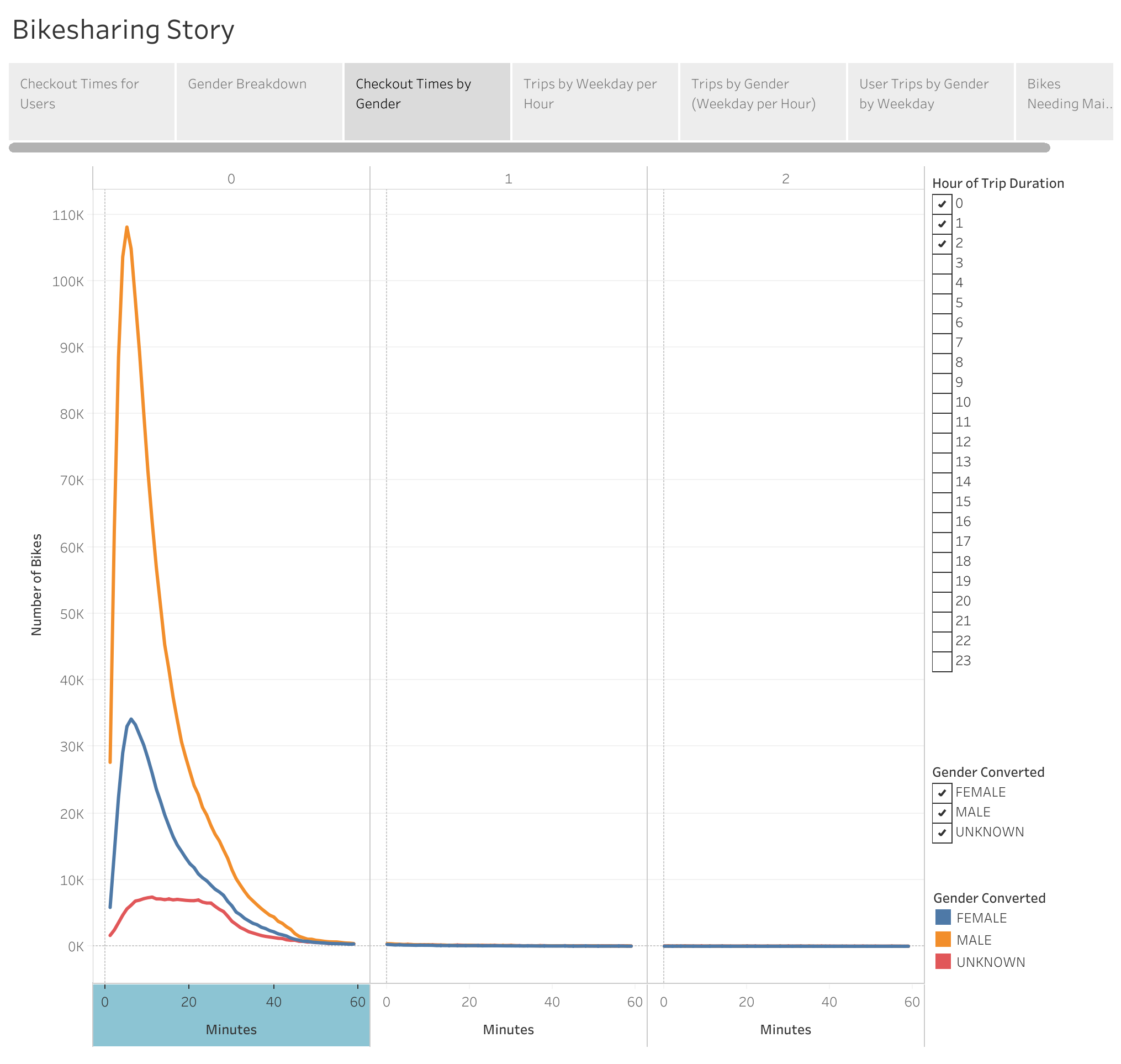Tick hour 12 checkbox in duration filter
Screen dimensions: 1121x1064
pyautogui.click(x=942, y=443)
